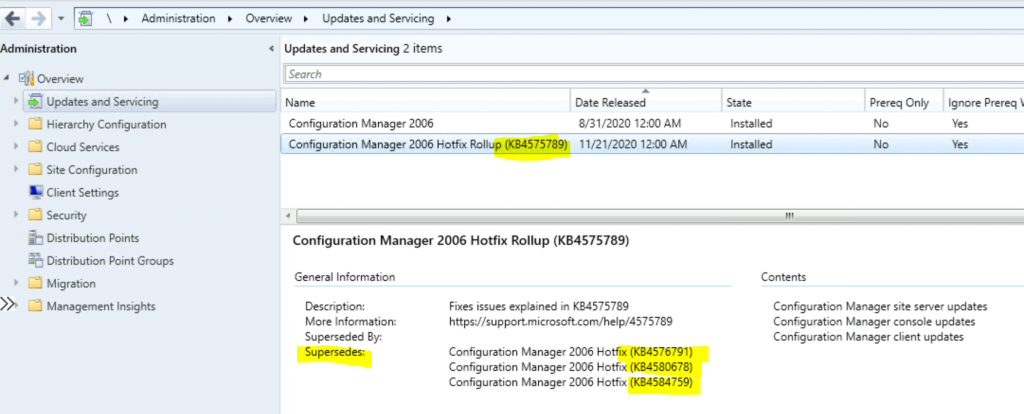1024x414 pixels.
Task: Click superseded Hotfix KB4584759 entry
Action: [x=570, y=383]
